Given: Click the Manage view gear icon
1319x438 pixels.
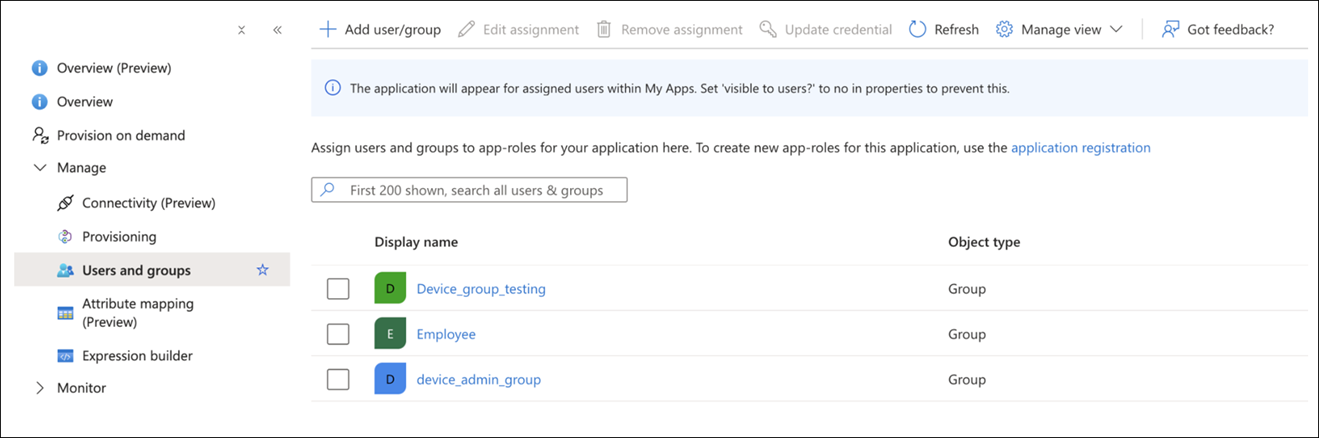Looking at the screenshot, I should pyautogui.click(x=1004, y=29).
